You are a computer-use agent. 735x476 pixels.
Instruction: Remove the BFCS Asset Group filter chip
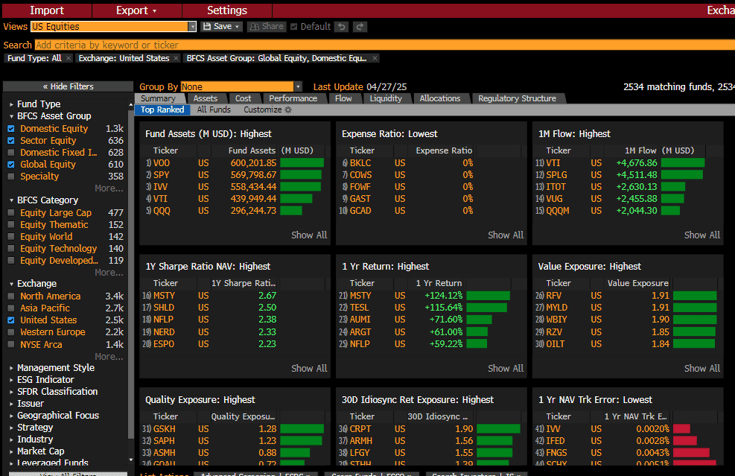click(x=374, y=59)
